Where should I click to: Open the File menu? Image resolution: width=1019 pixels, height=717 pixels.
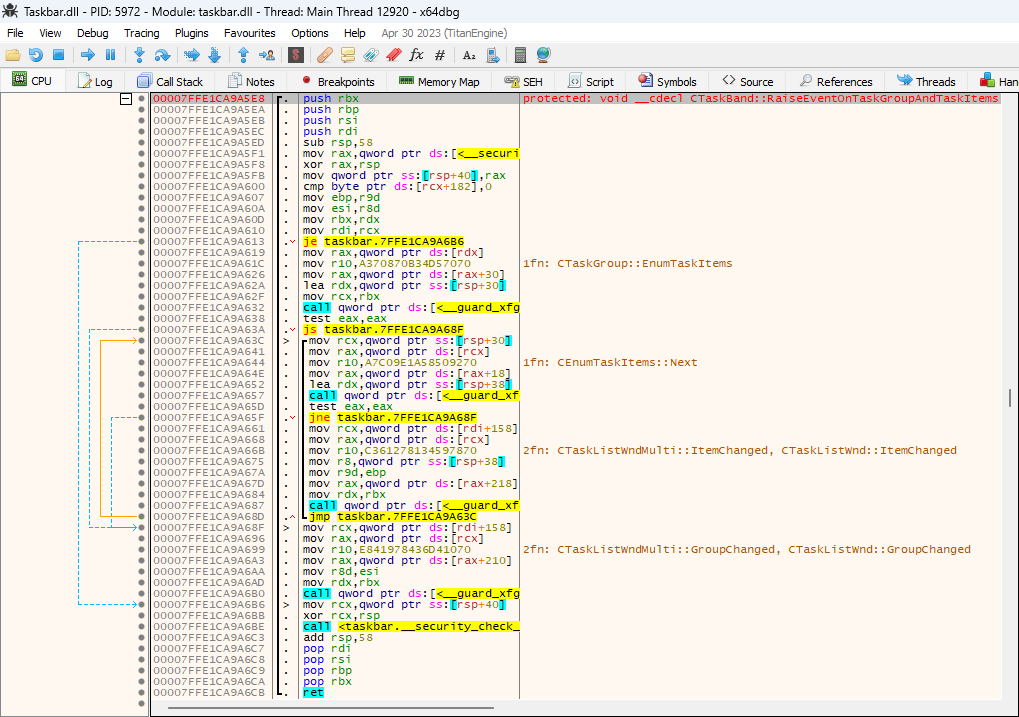click(15, 33)
